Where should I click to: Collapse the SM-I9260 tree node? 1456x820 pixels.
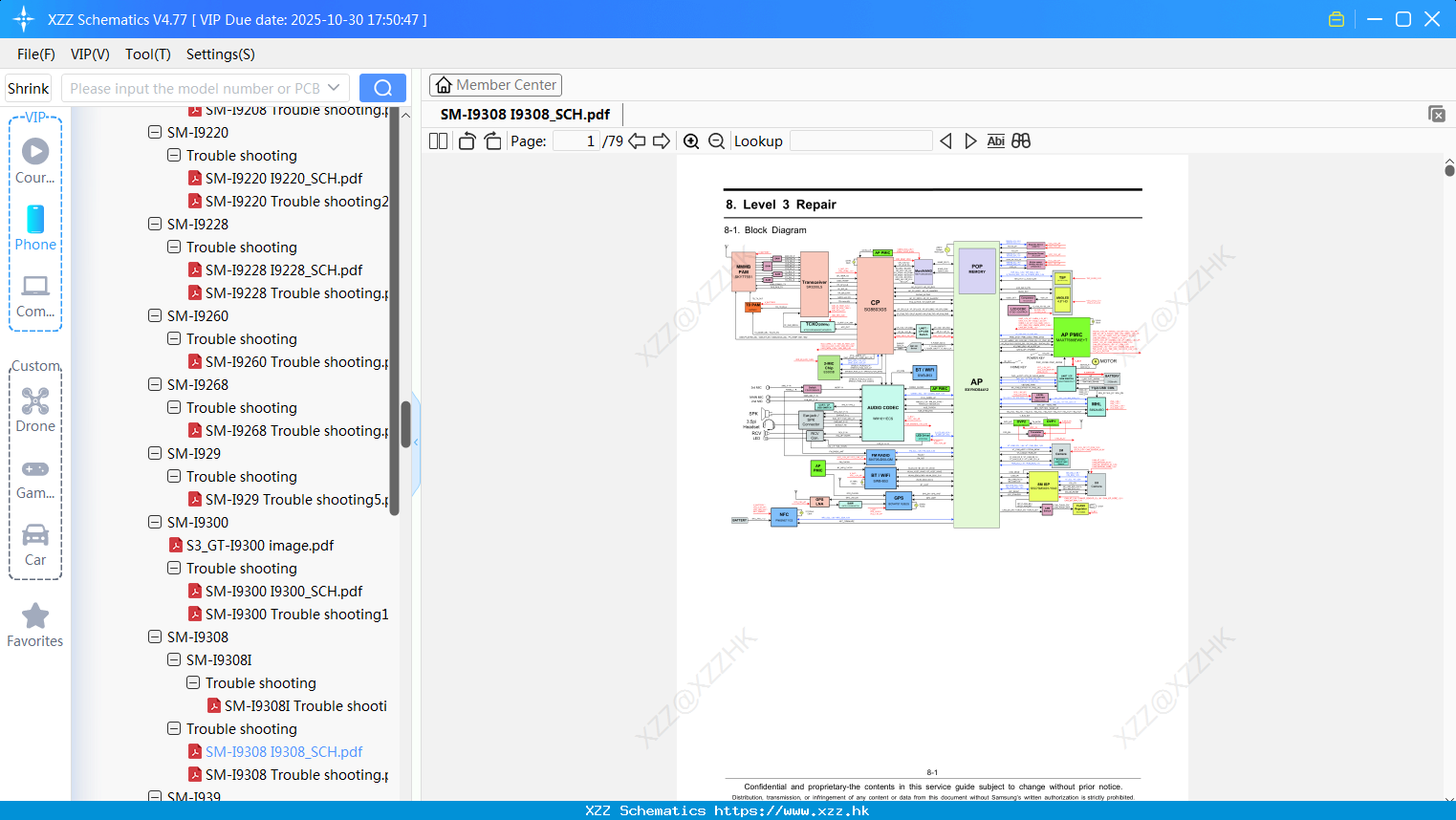(x=155, y=315)
